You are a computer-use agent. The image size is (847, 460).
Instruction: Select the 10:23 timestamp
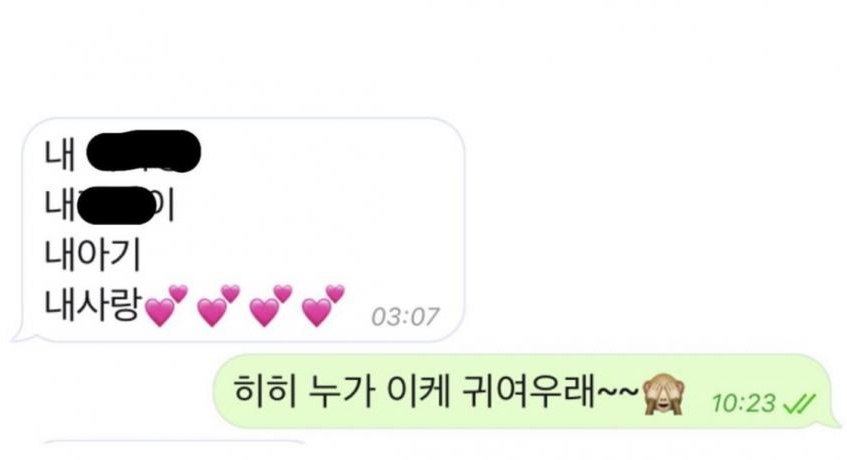tap(743, 403)
